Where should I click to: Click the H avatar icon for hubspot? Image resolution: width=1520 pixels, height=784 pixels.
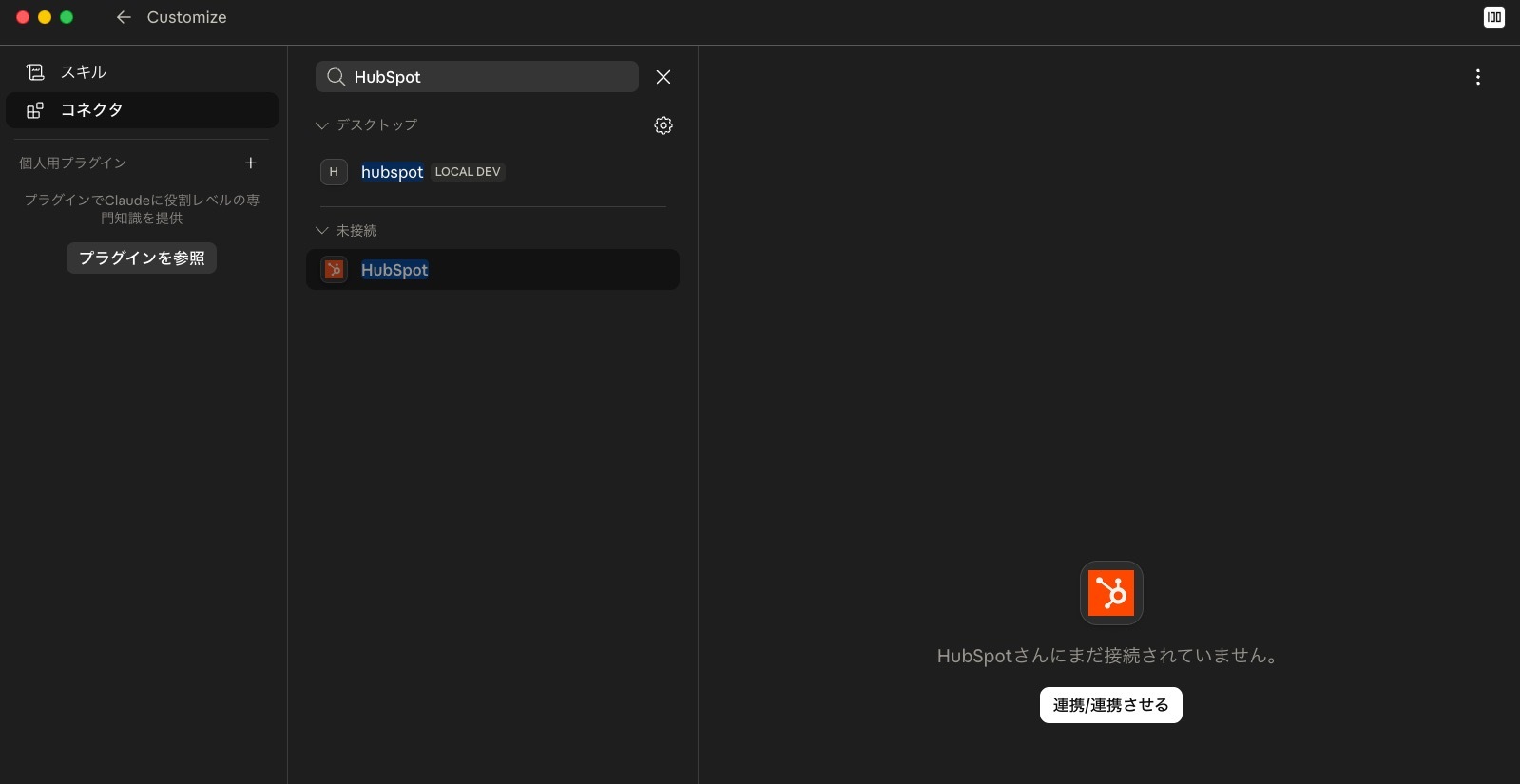[x=334, y=172]
